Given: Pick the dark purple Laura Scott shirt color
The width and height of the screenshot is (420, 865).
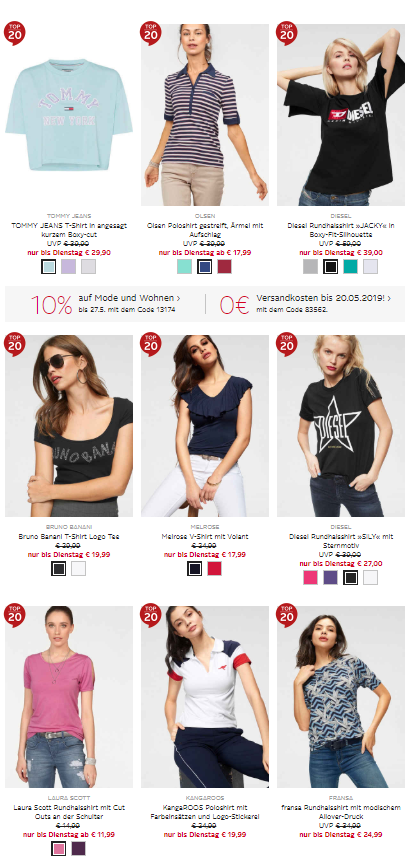Looking at the screenshot, I should click(x=78, y=848).
